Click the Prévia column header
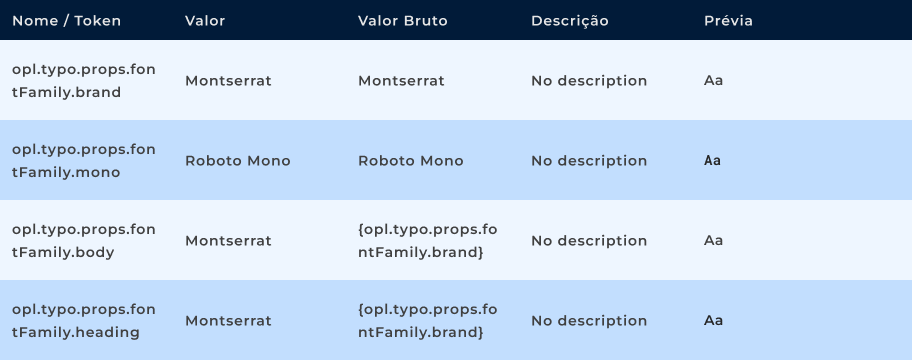 (x=728, y=21)
